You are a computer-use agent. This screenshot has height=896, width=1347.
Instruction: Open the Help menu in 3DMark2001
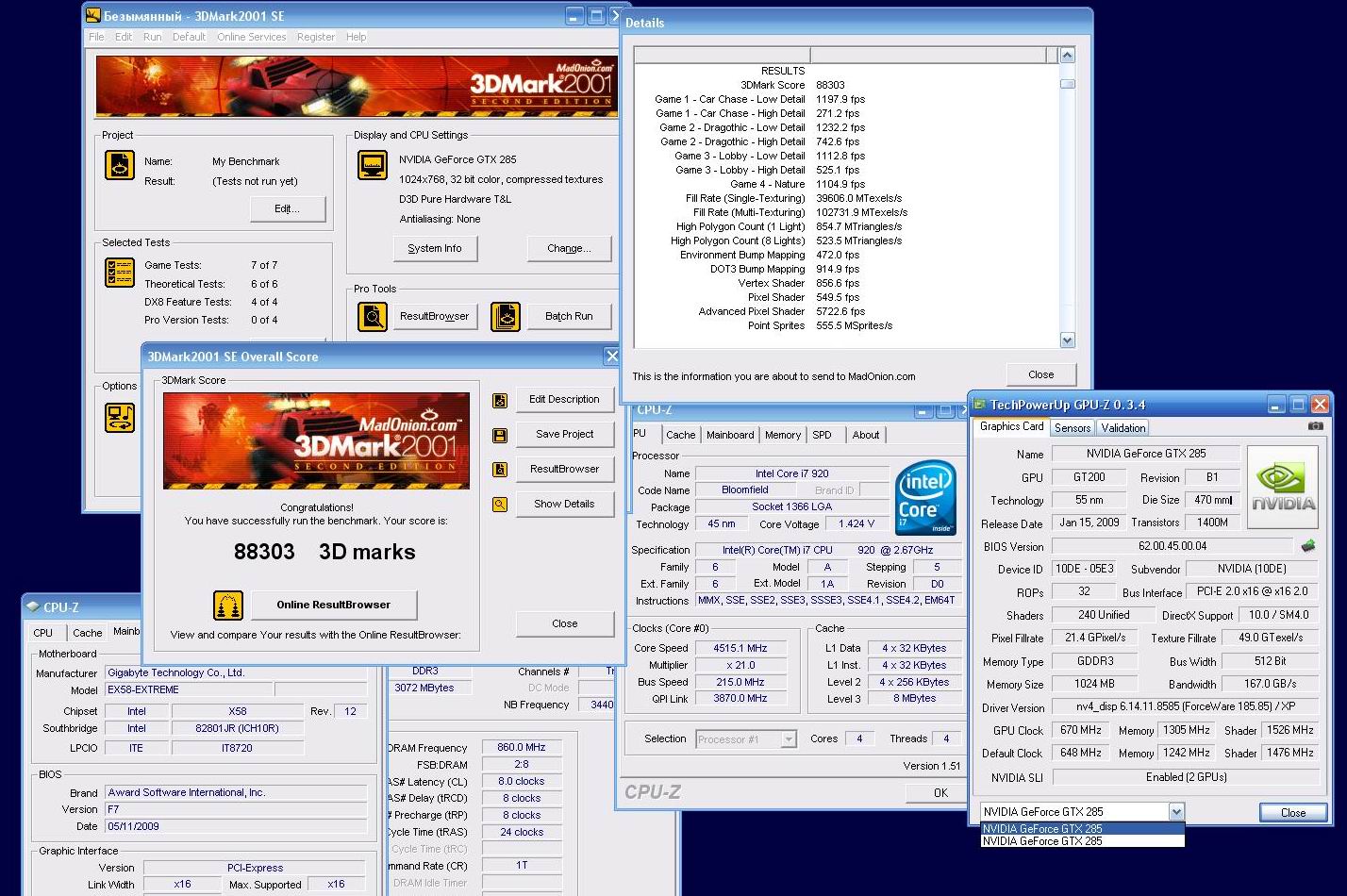click(x=356, y=37)
